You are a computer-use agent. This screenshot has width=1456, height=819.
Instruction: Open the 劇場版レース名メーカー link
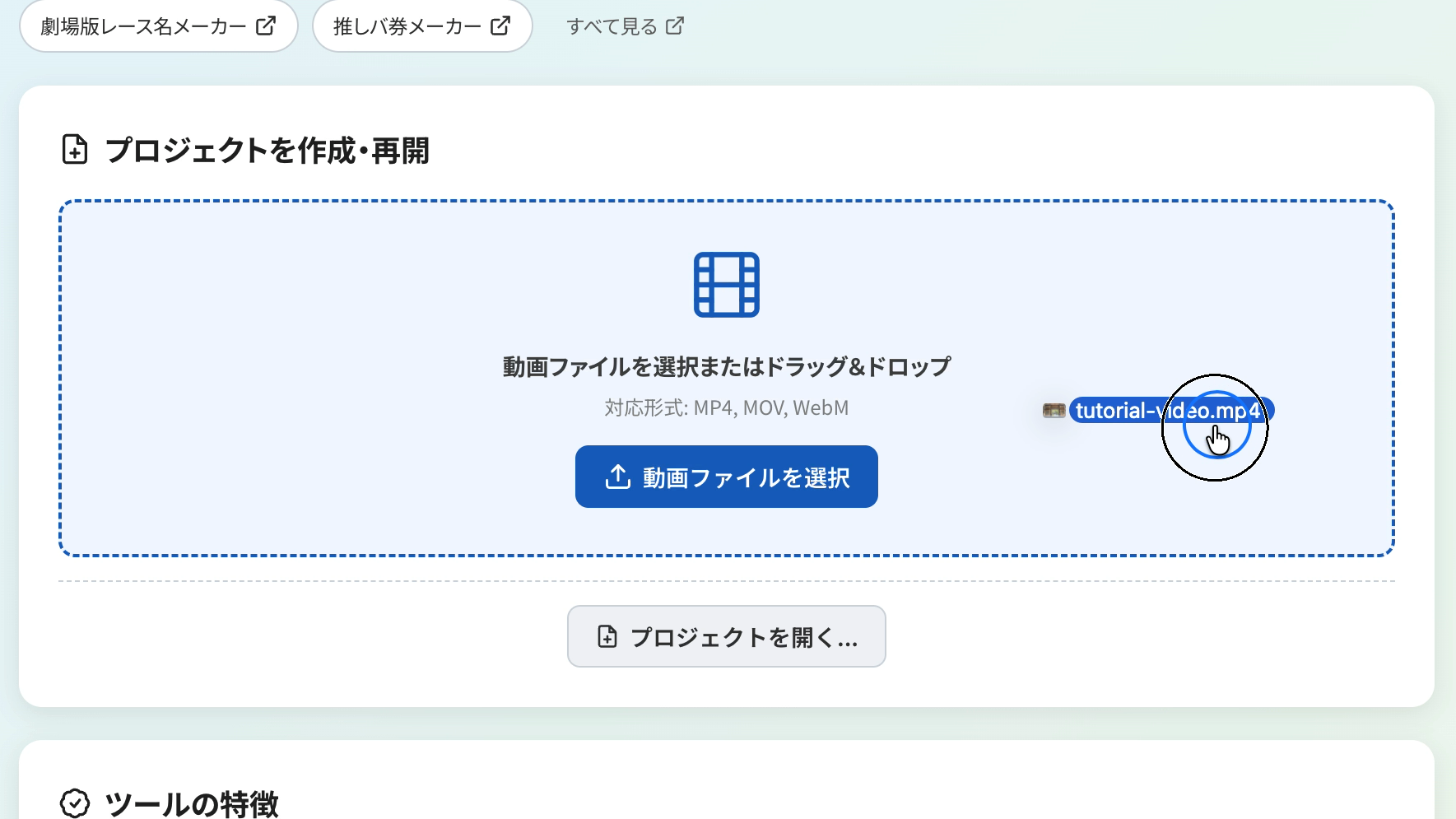tap(158, 26)
